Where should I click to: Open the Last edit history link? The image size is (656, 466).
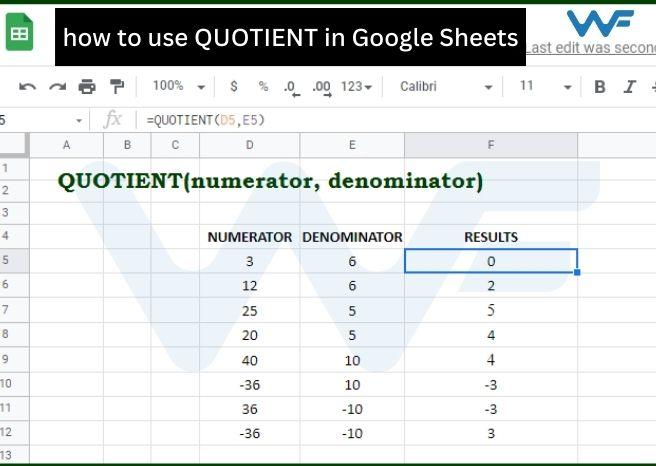point(590,48)
